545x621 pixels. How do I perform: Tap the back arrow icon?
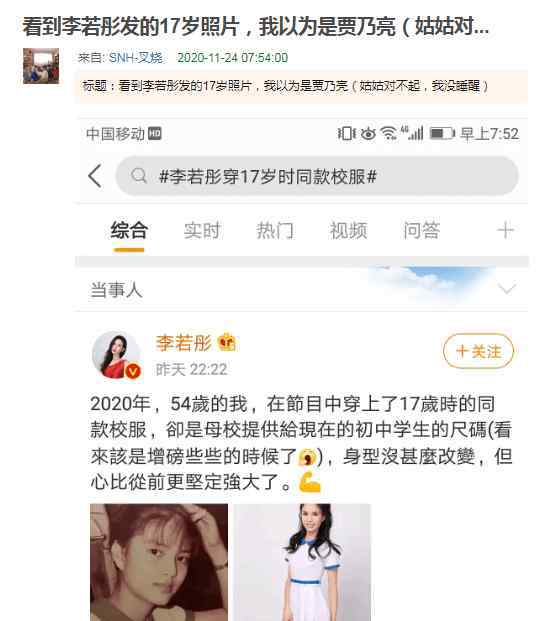pos(95,176)
